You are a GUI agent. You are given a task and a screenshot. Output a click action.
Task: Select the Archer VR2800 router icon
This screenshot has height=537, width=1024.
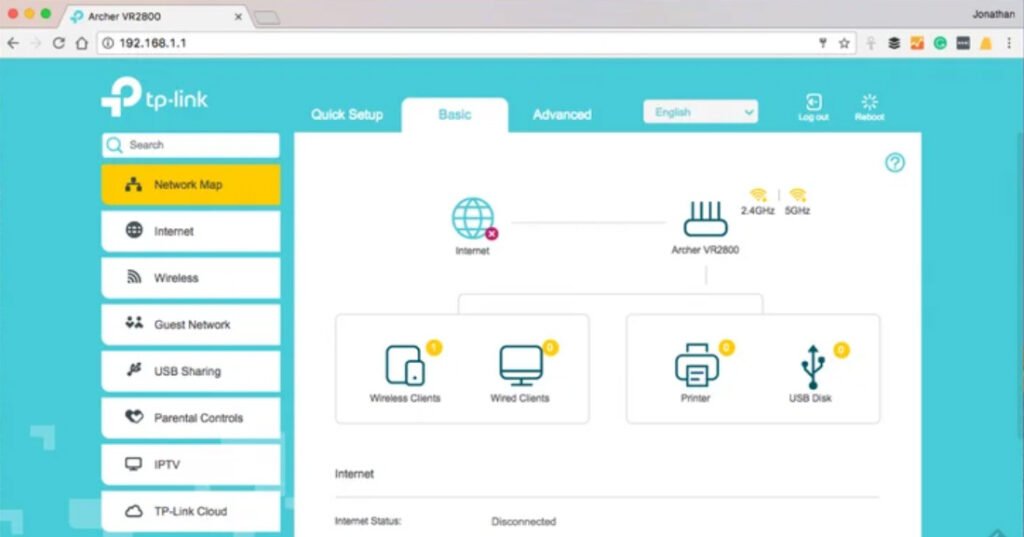(705, 218)
